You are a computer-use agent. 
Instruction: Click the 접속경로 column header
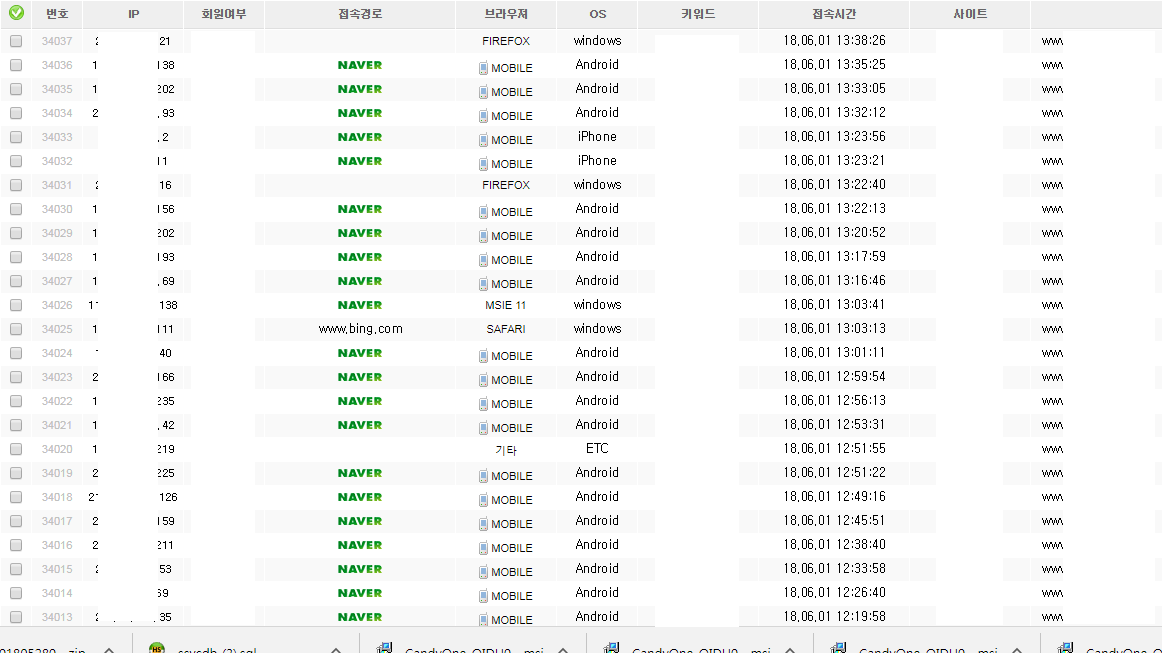tap(360, 14)
